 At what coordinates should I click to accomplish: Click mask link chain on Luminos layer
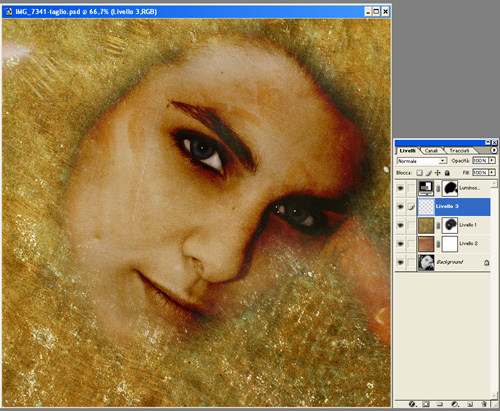coord(438,189)
